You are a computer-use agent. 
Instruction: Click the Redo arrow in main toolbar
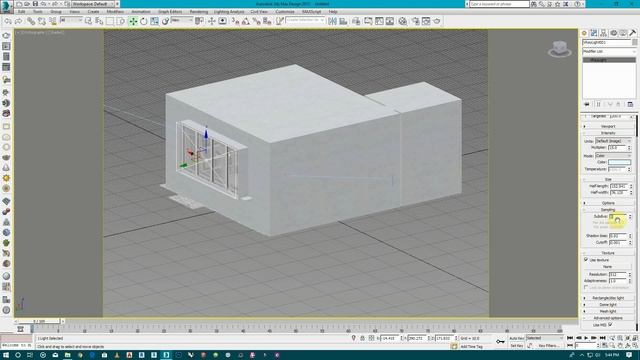(18, 21)
